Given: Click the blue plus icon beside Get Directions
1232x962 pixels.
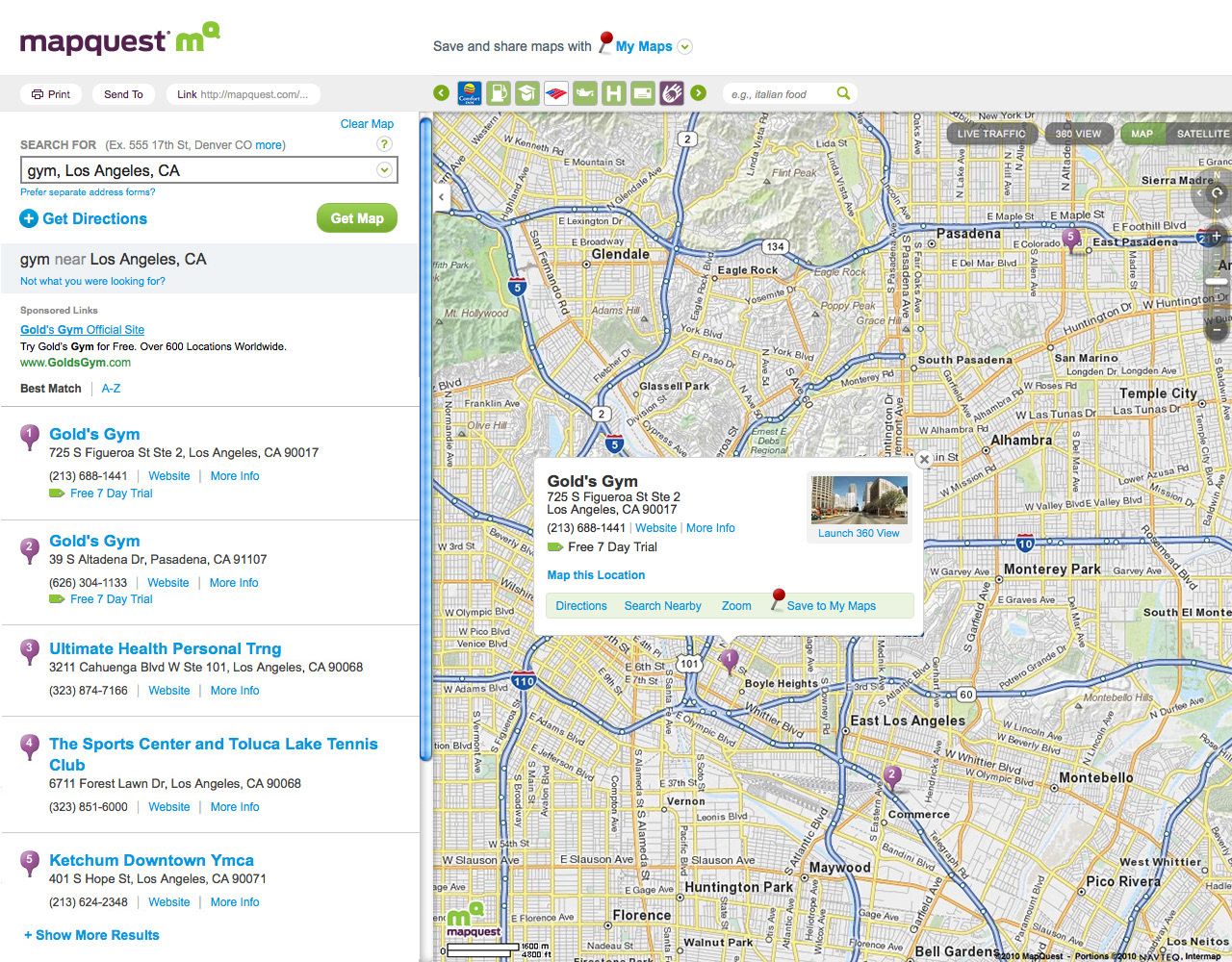Looking at the screenshot, I should tap(29, 218).
